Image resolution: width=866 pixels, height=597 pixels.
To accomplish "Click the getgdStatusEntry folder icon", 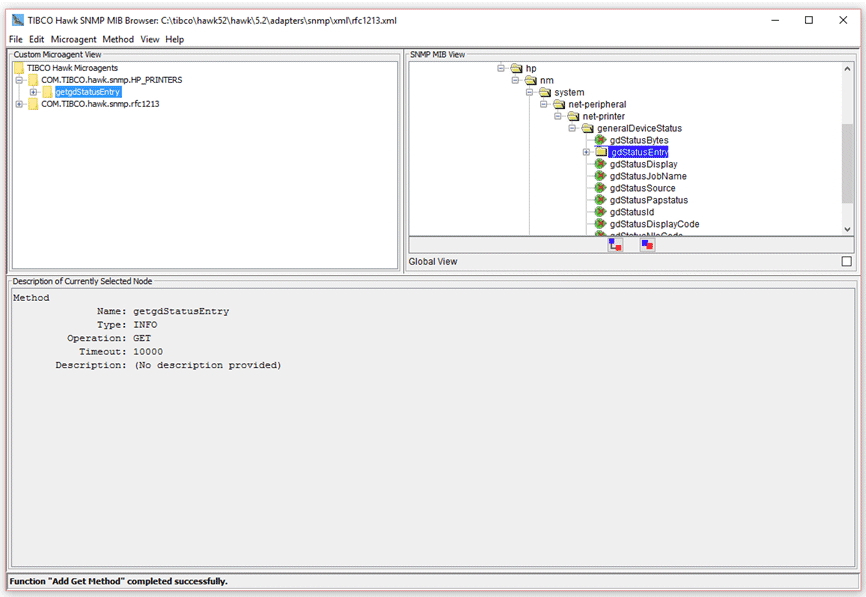I will pos(47,92).
